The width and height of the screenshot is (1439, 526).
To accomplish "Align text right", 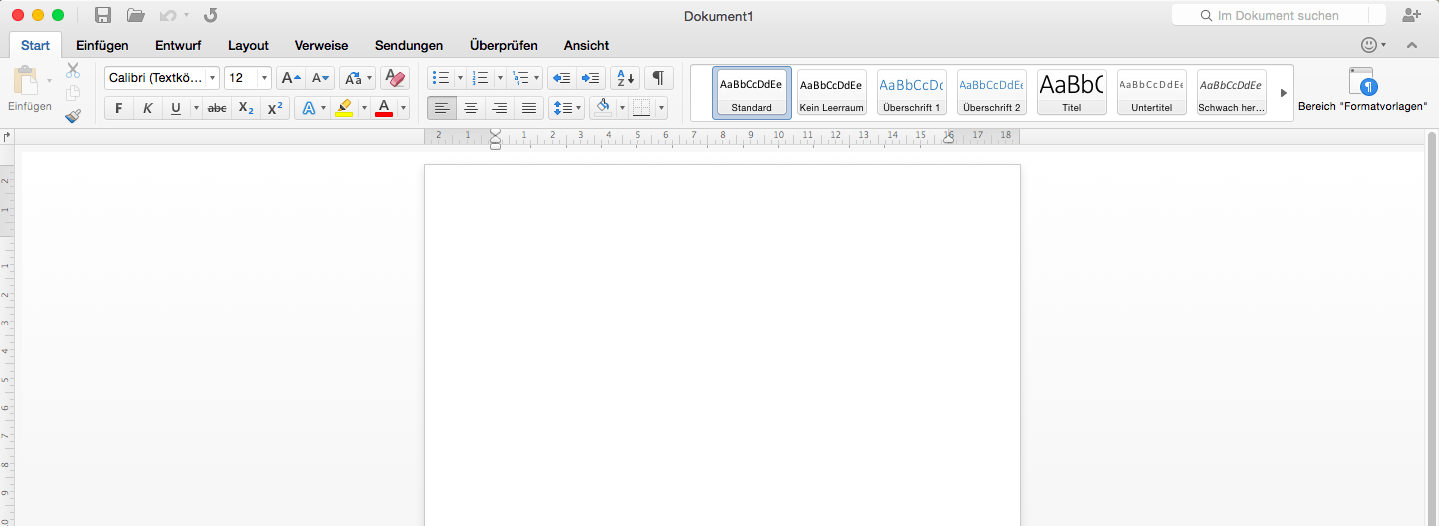I will (x=500, y=108).
